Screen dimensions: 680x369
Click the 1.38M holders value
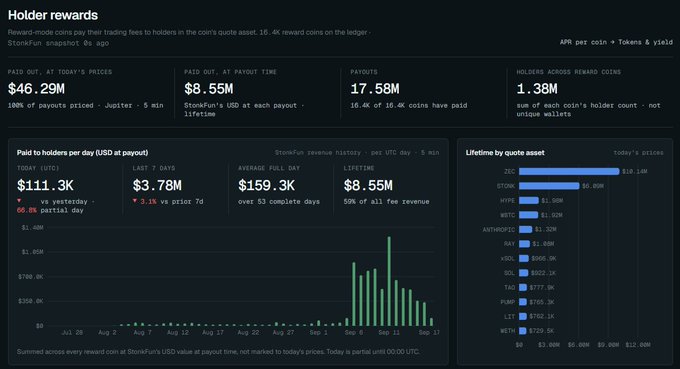[537, 89]
